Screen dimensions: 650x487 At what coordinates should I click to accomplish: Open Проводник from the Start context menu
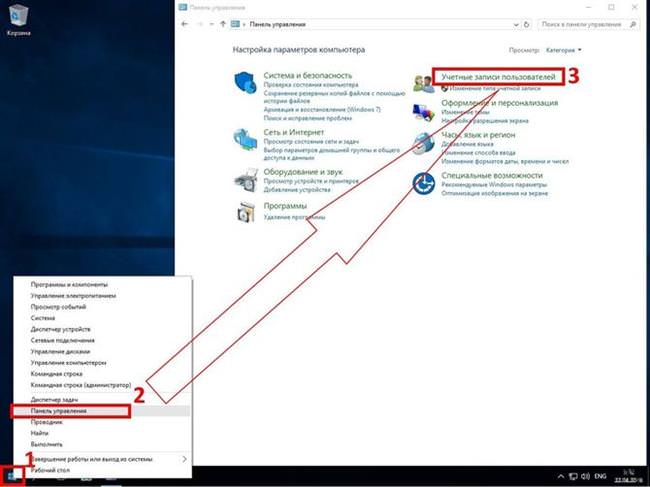46,422
